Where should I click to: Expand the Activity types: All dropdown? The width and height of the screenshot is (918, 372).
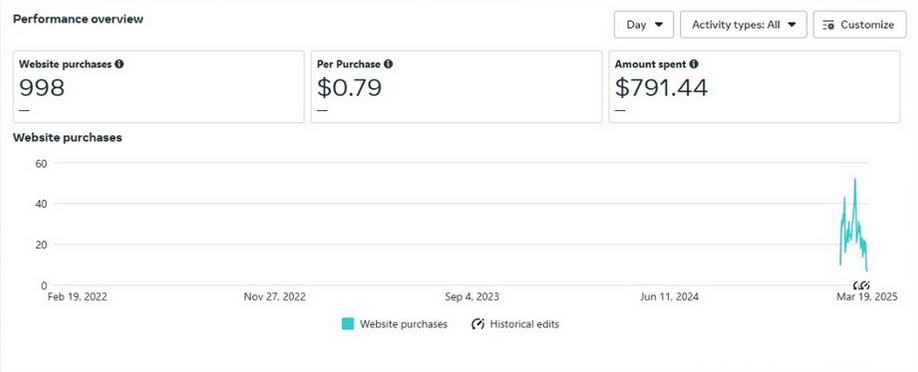pos(744,25)
